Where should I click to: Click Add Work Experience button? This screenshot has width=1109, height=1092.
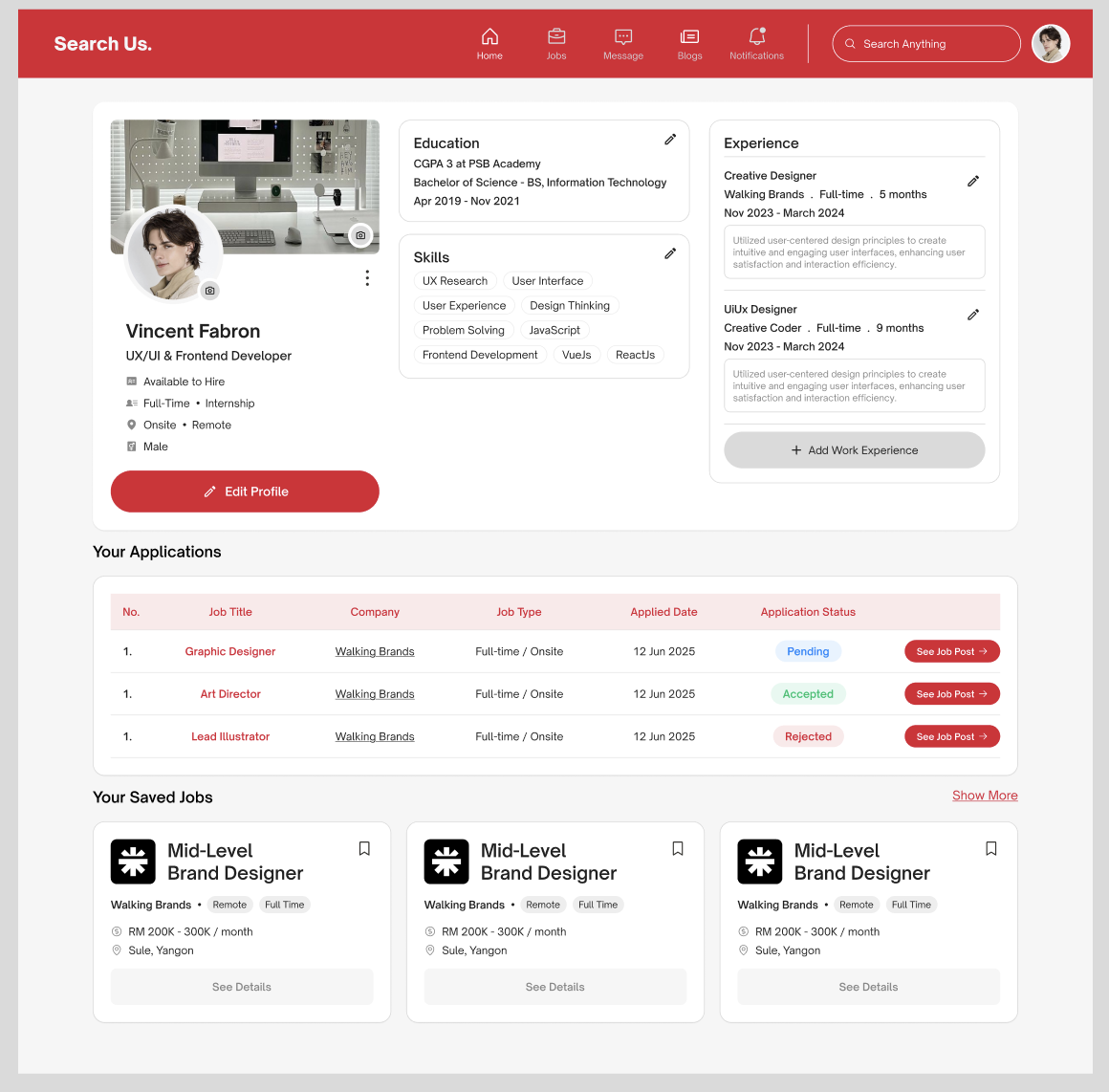[x=854, y=450]
